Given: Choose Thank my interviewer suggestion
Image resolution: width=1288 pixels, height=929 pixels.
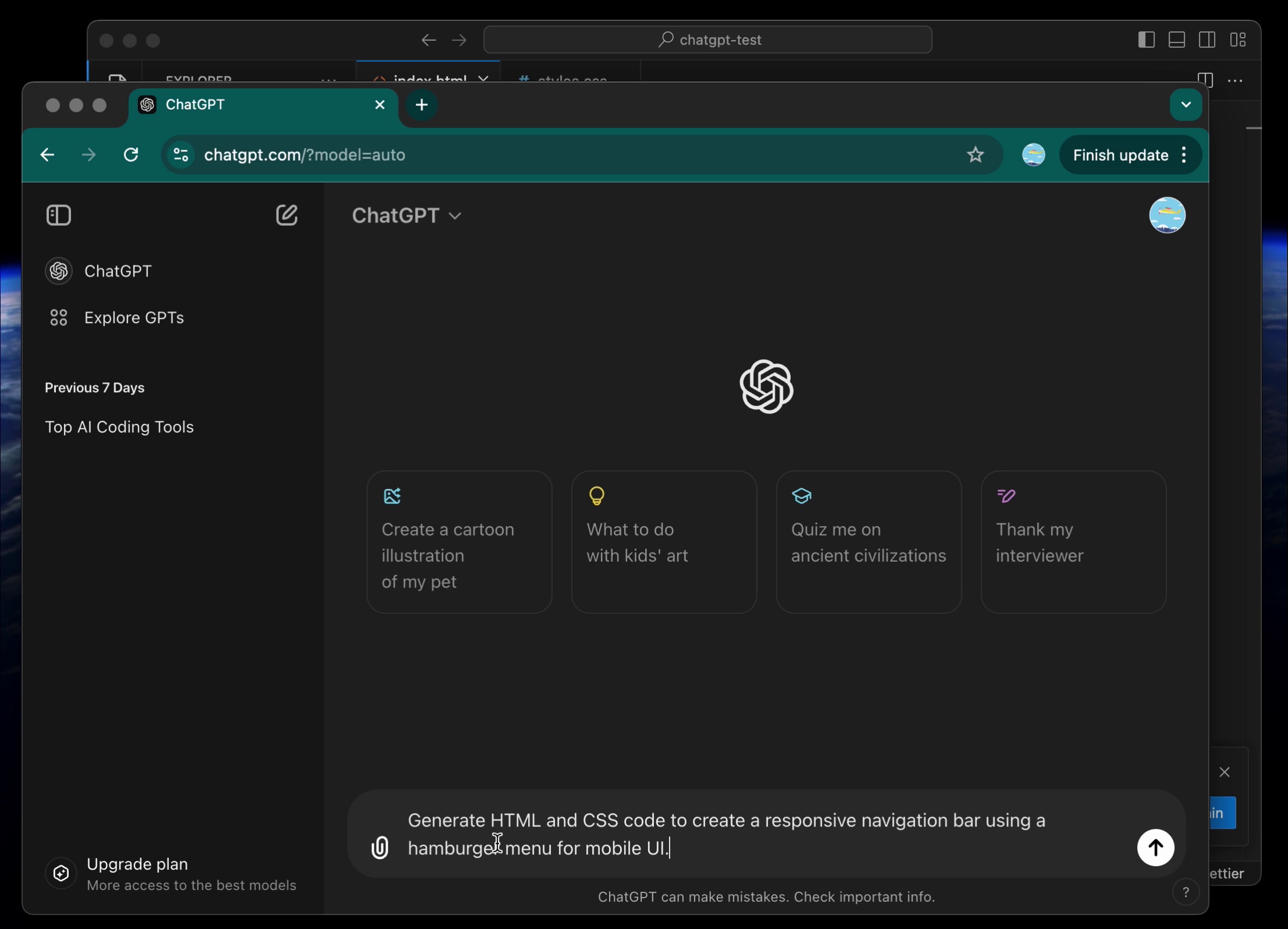Looking at the screenshot, I should pos(1073,542).
